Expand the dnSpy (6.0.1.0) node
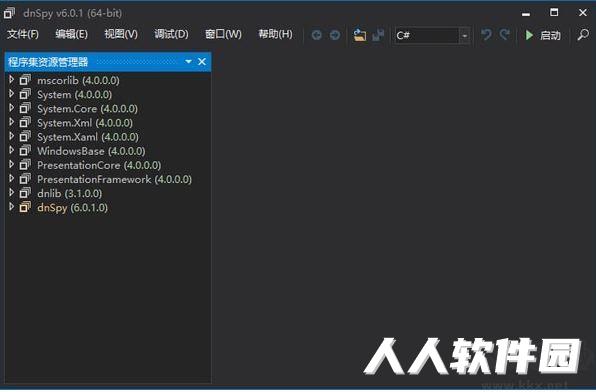Image resolution: width=596 pixels, height=392 pixels. tap(11, 206)
